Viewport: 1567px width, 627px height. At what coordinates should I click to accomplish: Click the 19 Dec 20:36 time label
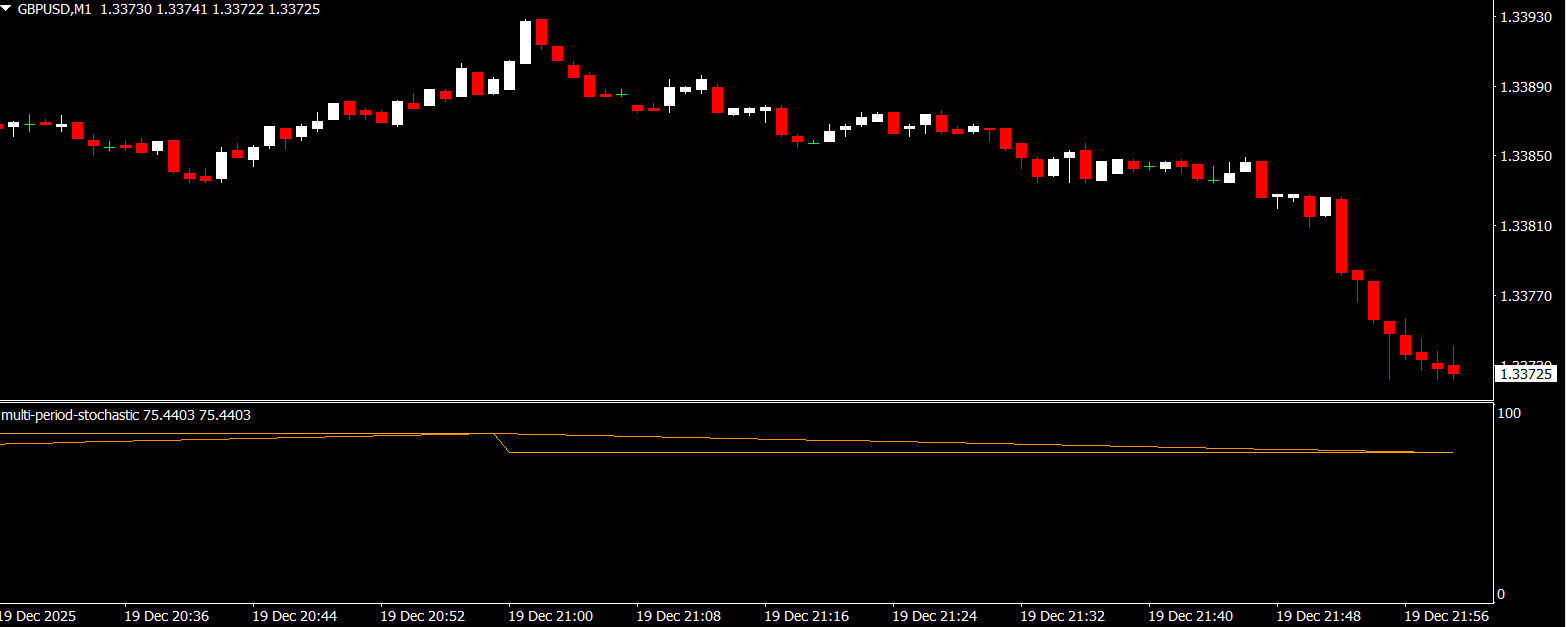point(166,615)
